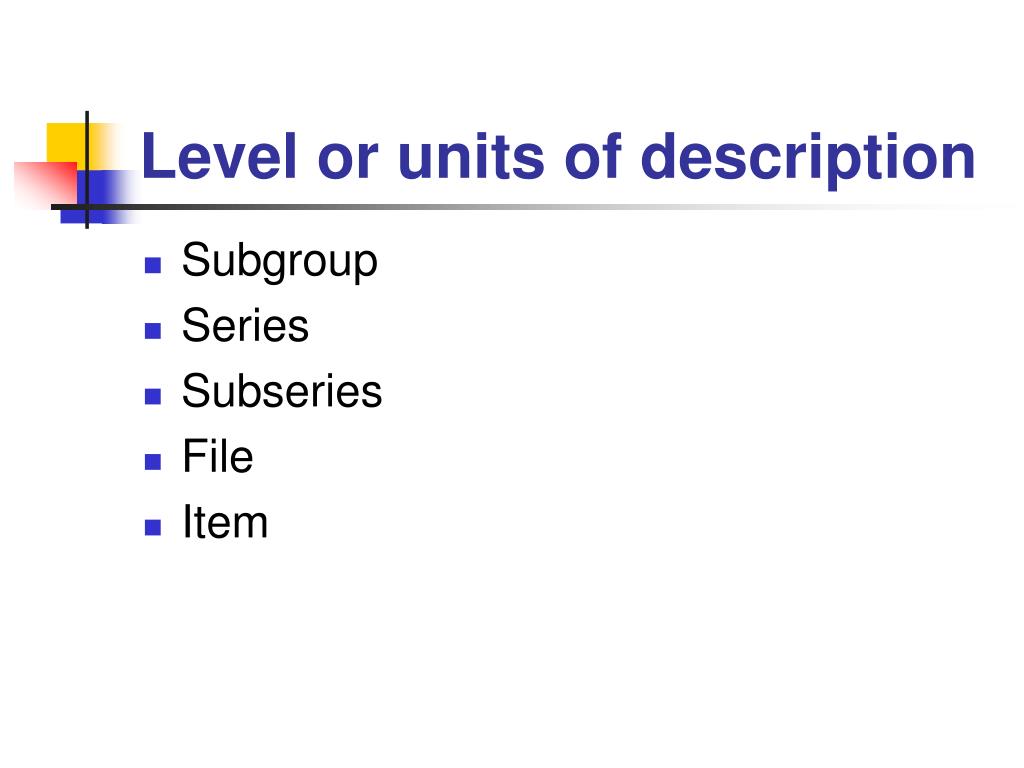Select the blue bullet beside Series
Viewport: 1024px width, 768px height.
click(x=153, y=330)
